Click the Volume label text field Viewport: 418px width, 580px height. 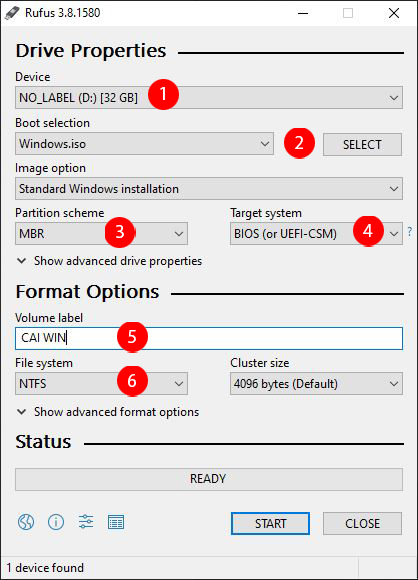click(x=209, y=338)
